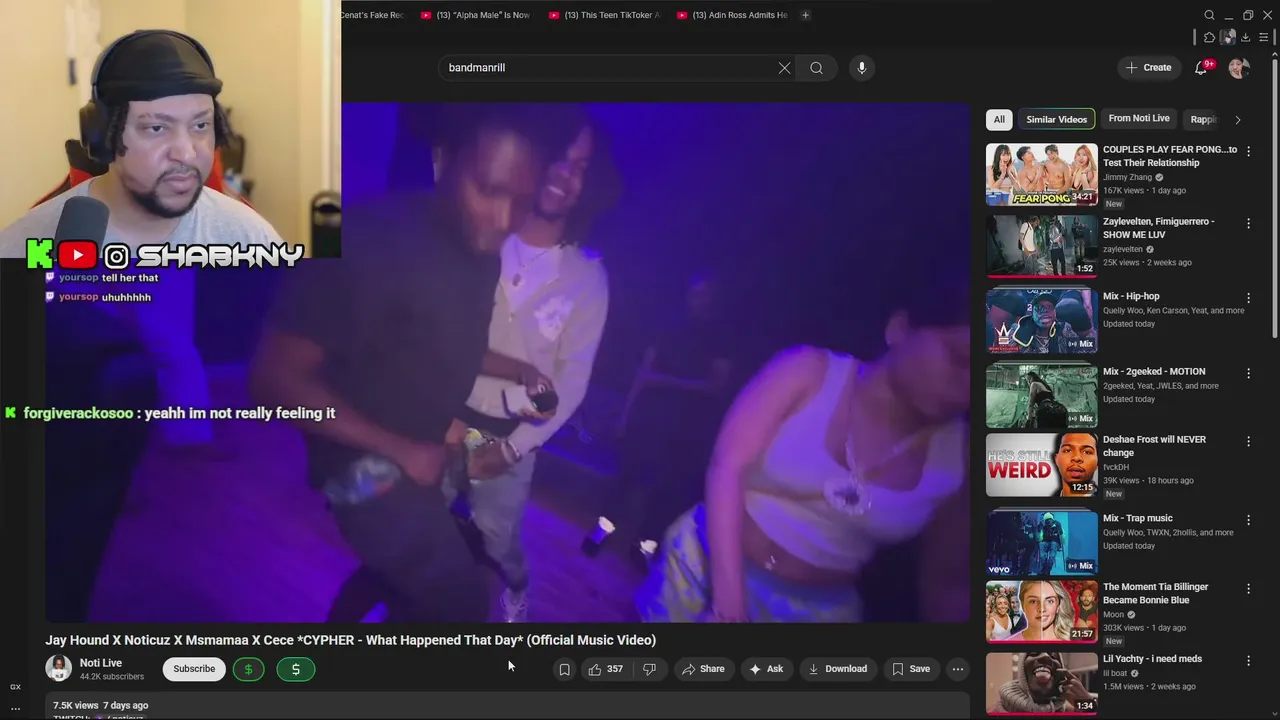Open options menu for Lil Yachty video

(1248, 661)
